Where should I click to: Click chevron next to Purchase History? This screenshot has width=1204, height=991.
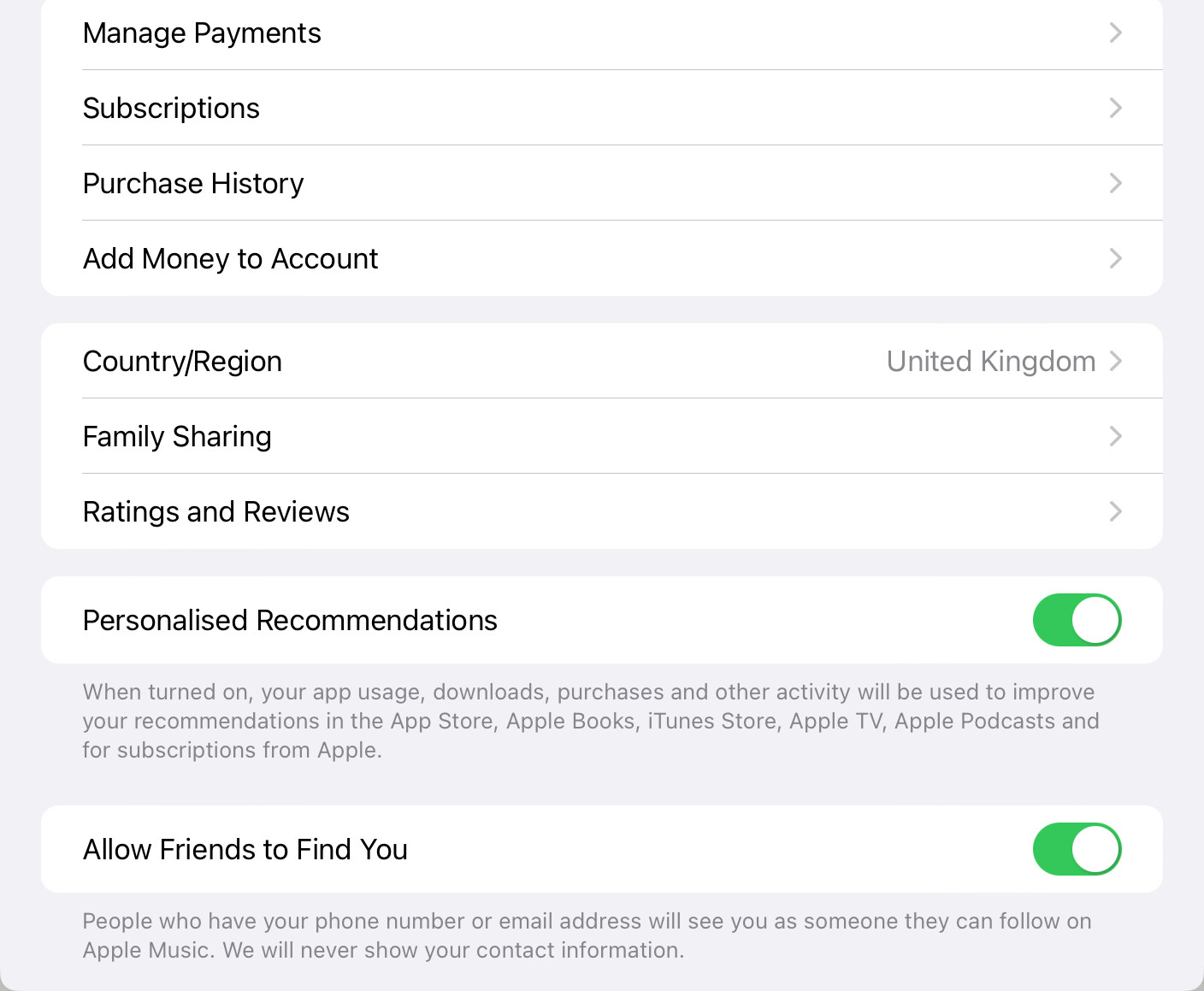pyautogui.click(x=1115, y=184)
